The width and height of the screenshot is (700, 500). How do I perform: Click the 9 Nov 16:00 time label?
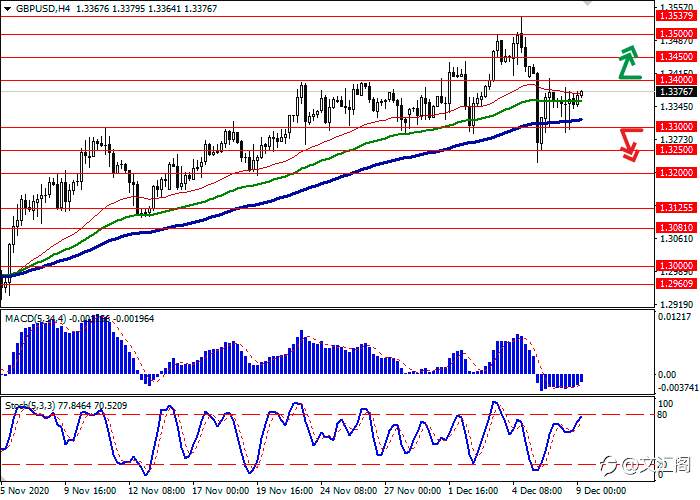90,491
